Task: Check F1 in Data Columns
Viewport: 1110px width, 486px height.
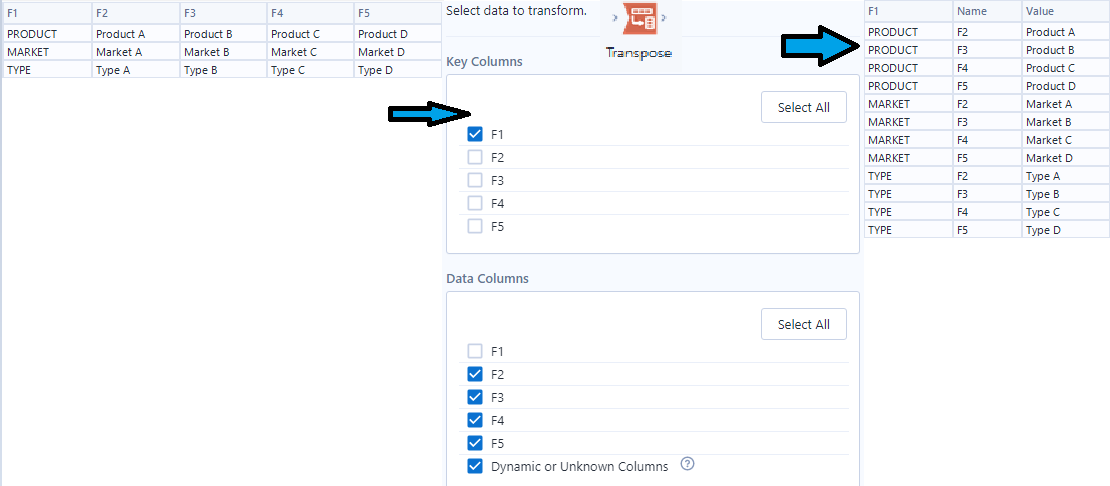Action: click(475, 351)
